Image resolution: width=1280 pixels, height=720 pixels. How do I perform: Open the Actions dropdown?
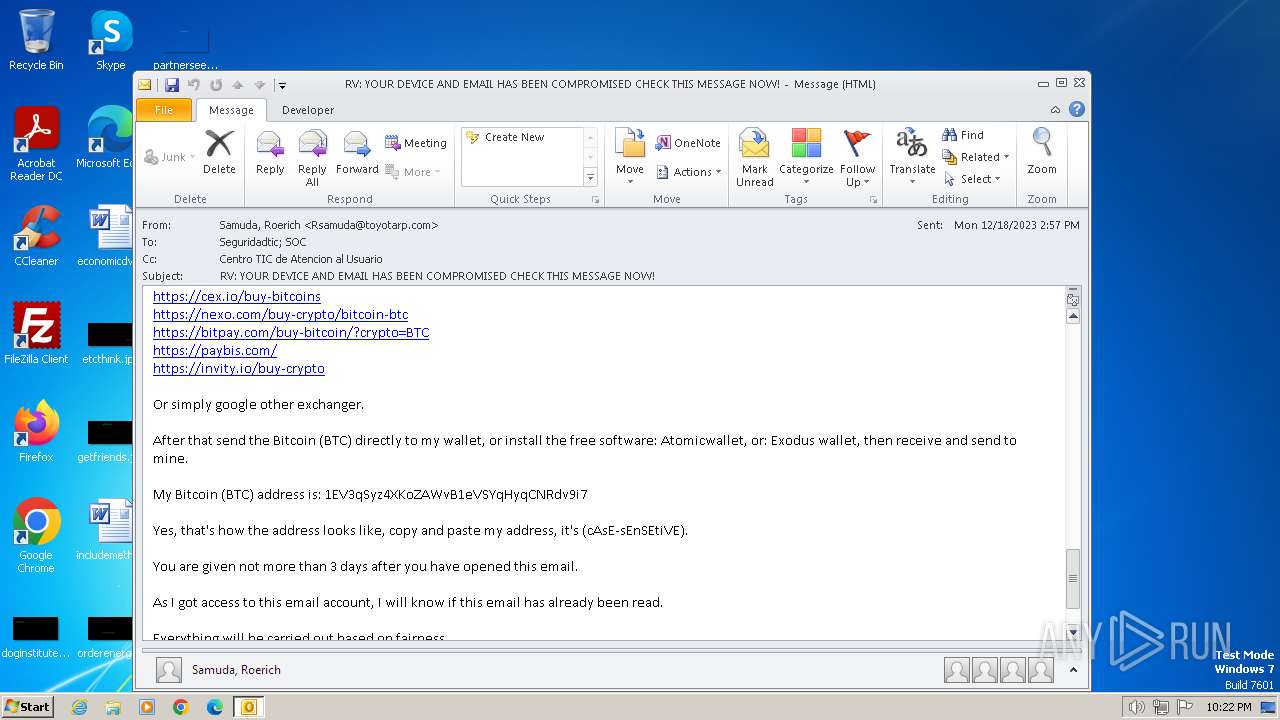(688, 172)
